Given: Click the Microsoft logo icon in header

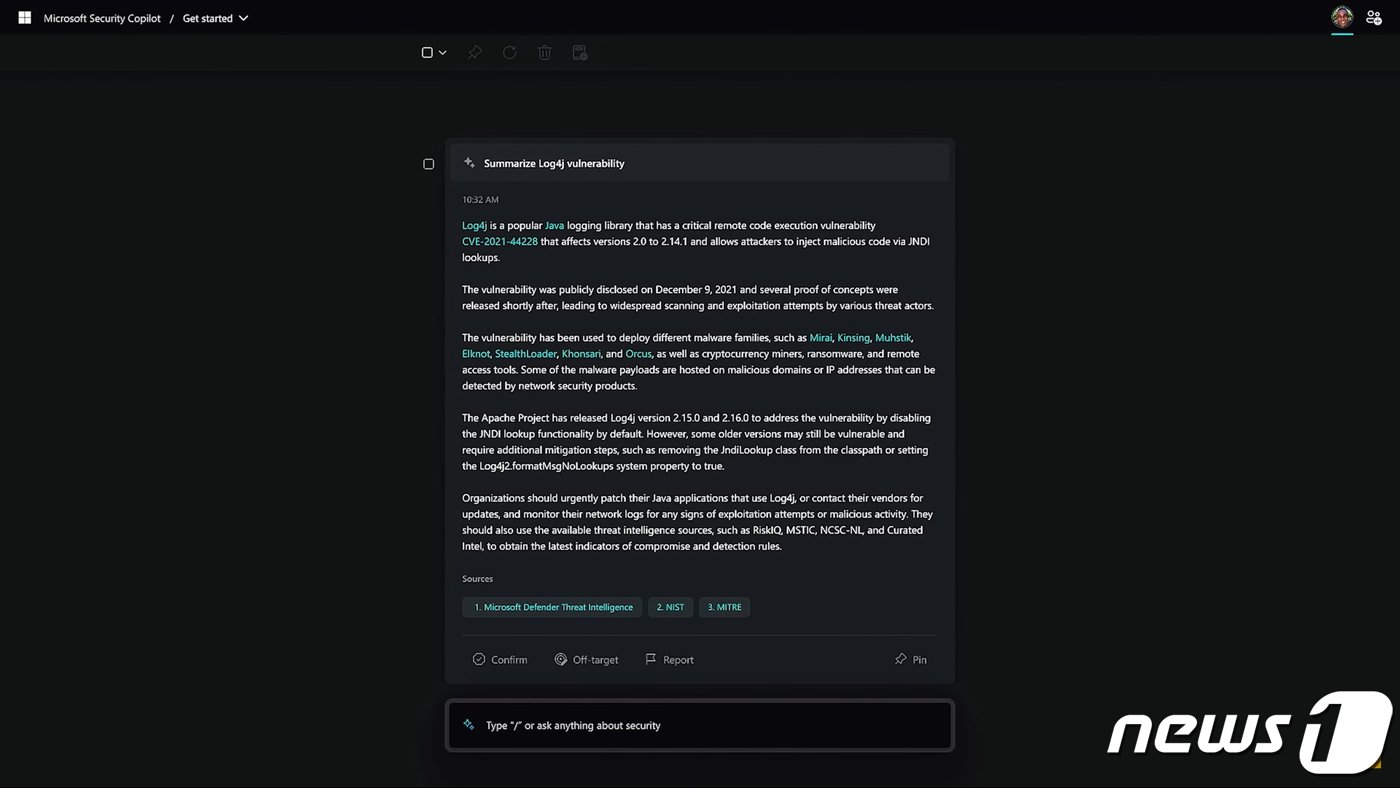Looking at the screenshot, I should (25, 18).
